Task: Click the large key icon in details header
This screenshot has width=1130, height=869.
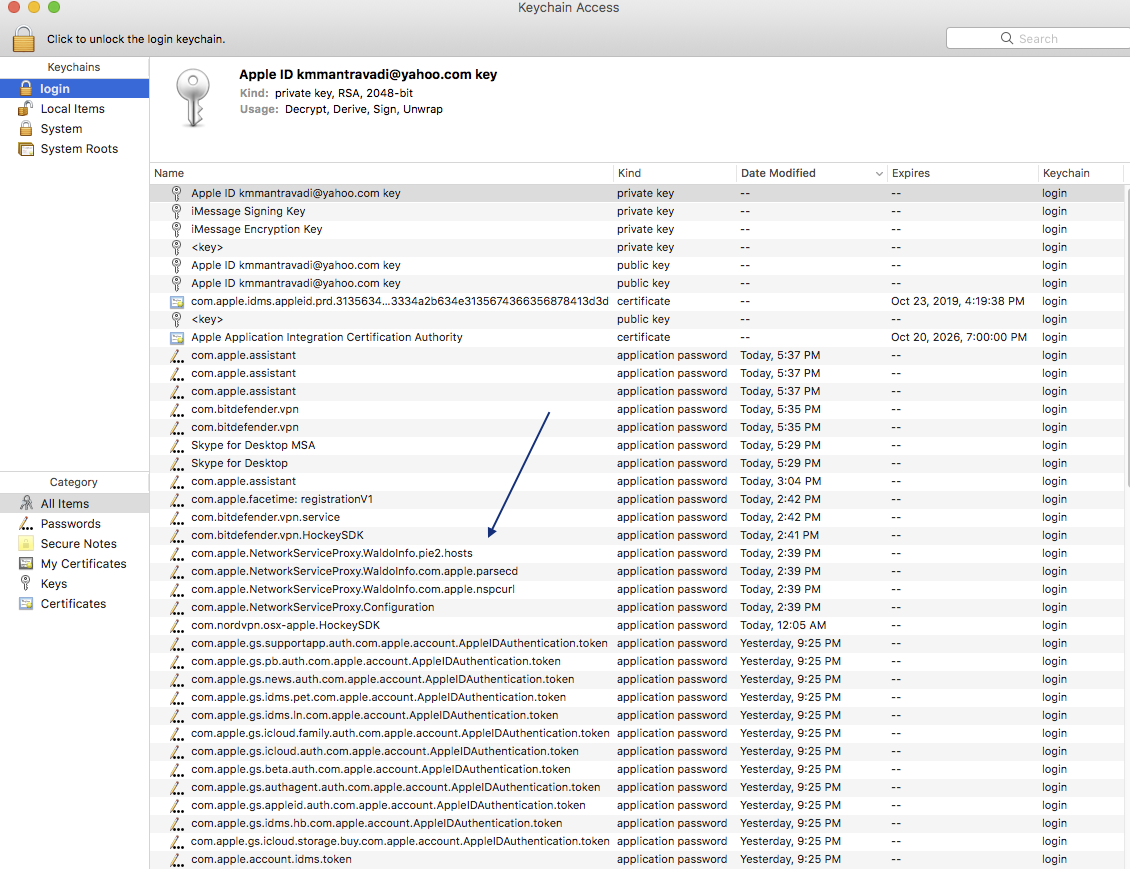Action: click(x=193, y=99)
